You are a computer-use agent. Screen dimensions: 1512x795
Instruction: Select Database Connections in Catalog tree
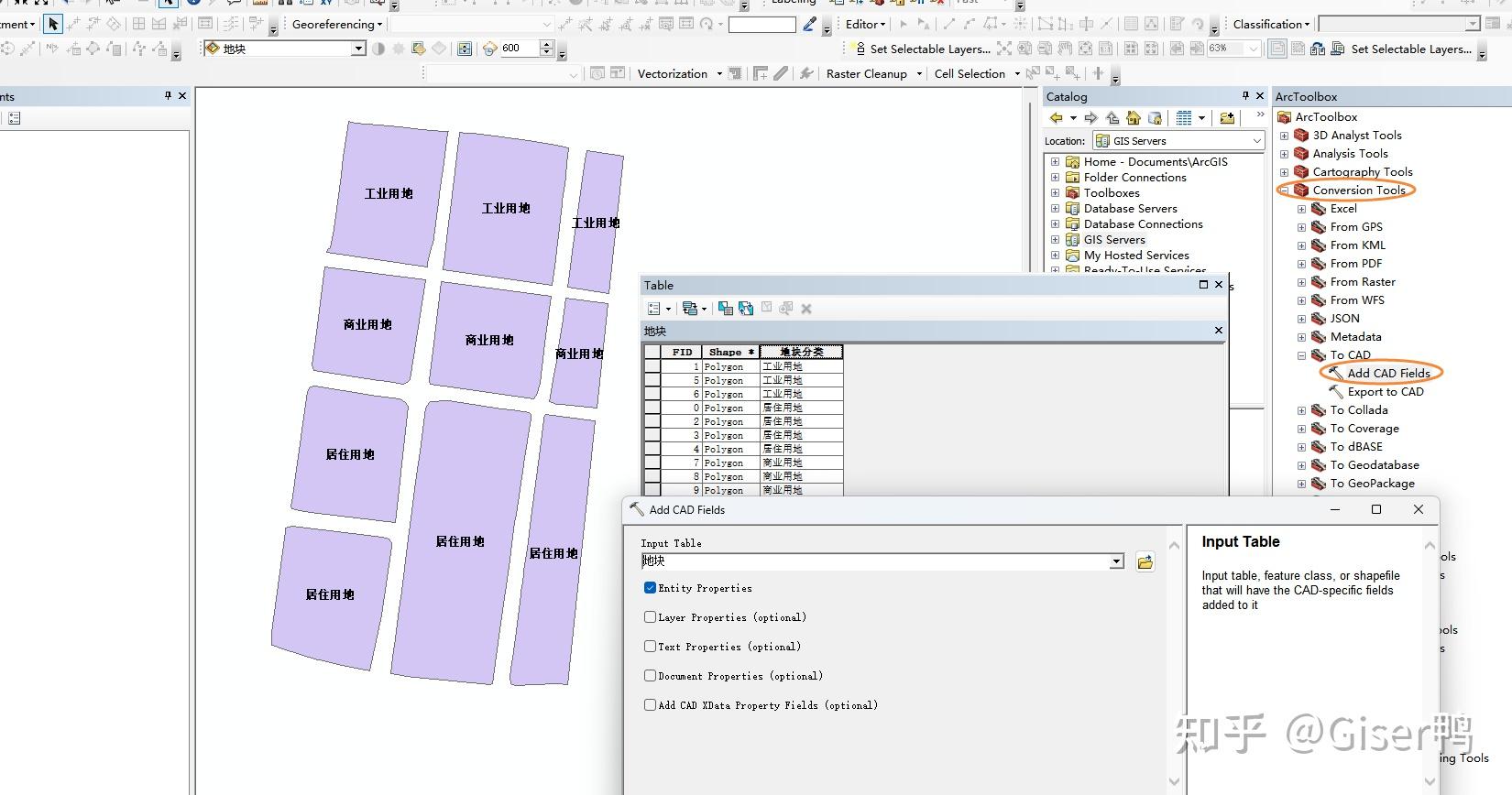[1143, 224]
